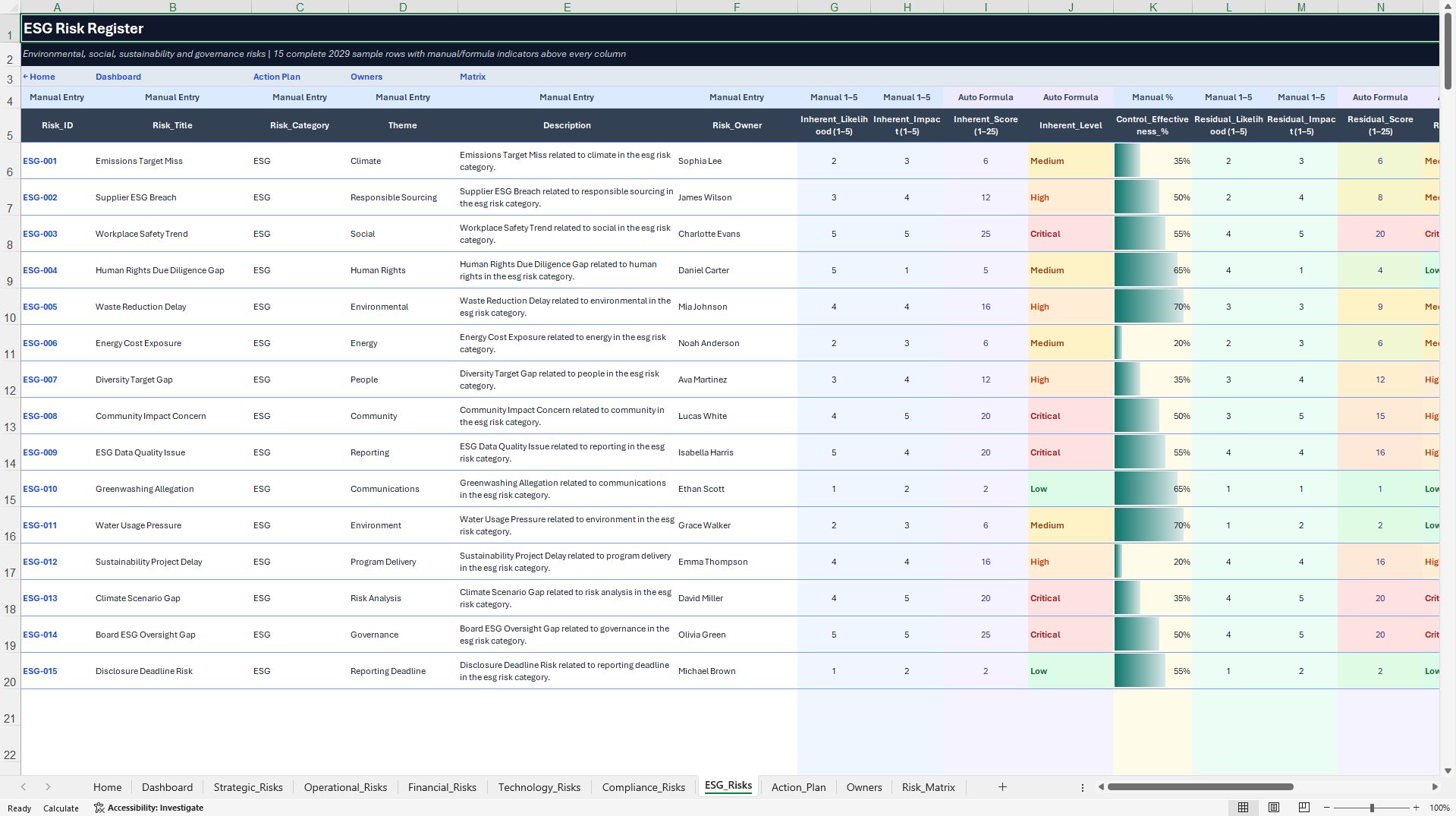Select the Risk_Owner header cell
The width and height of the screenshot is (1456, 816).
pos(737,125)
